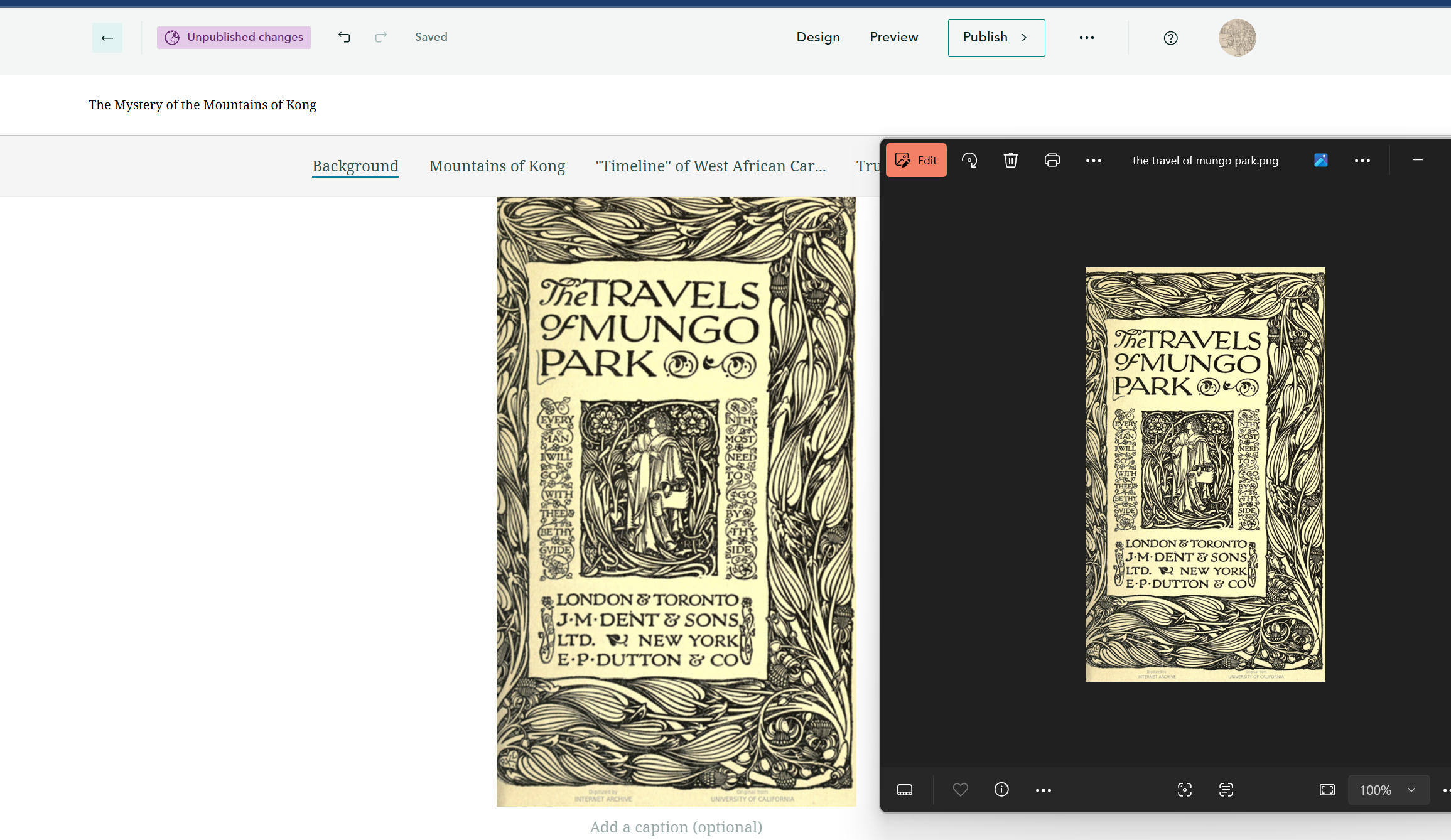Click the story title text

pos(202,105)
